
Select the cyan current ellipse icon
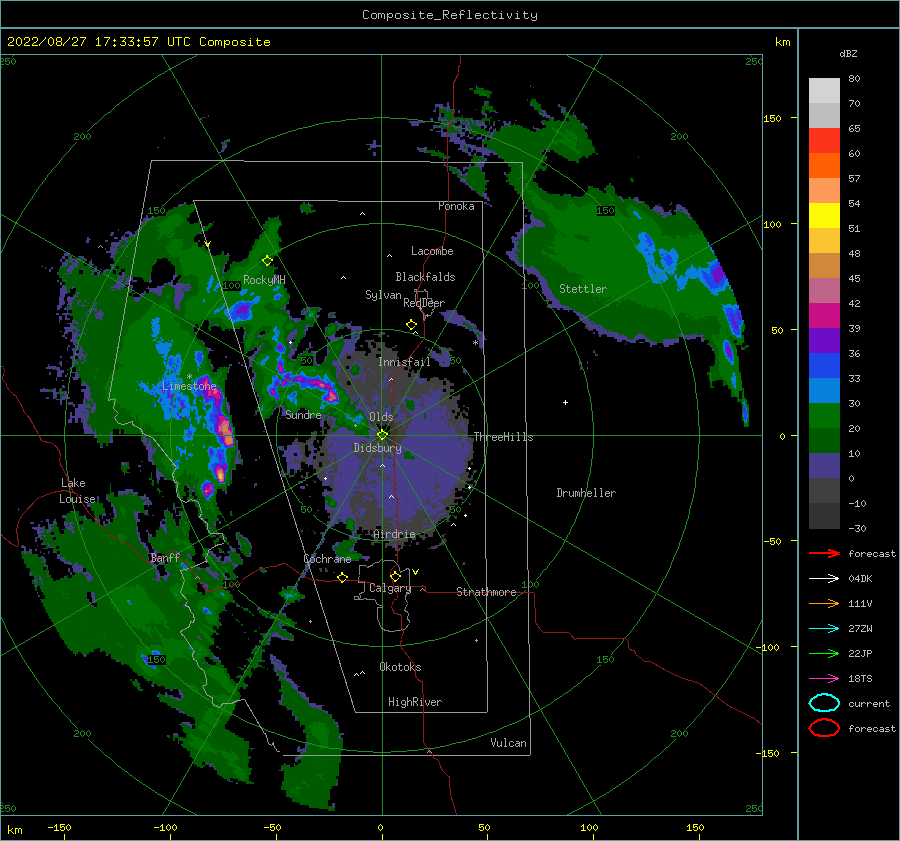[824, 703]
